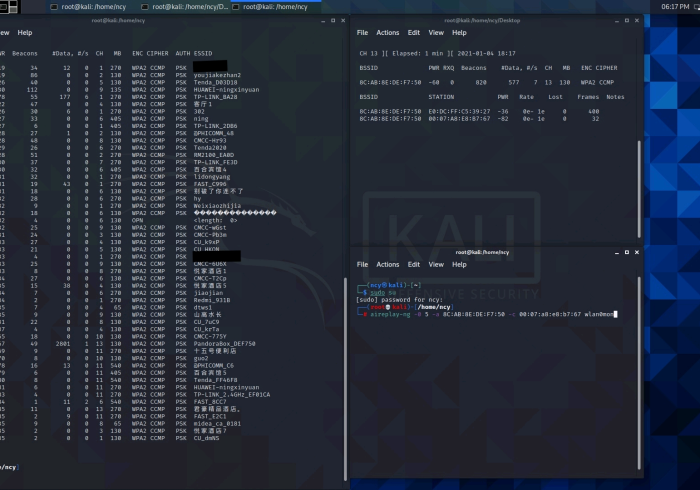Open Actions menu in the Desktop terminal
This screenshot has width=700, height=490.
click(388, 32)
